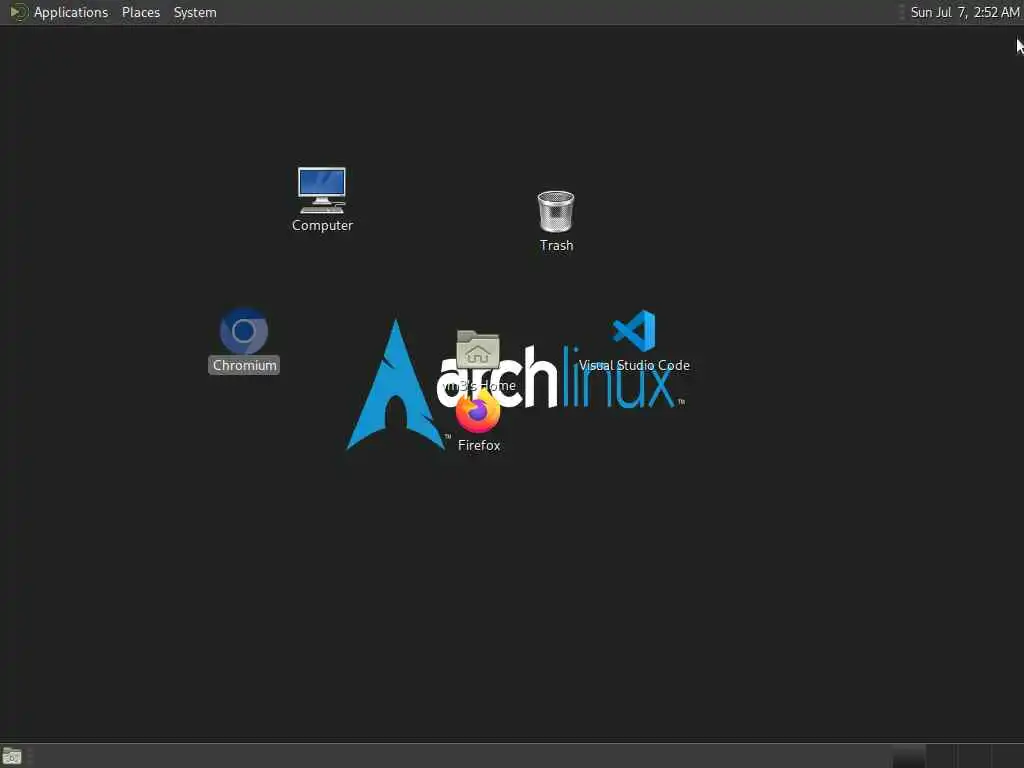Switch to the last workspace in switcher
This screenshot has height=768, width=1024.
tap(1007, 756)
